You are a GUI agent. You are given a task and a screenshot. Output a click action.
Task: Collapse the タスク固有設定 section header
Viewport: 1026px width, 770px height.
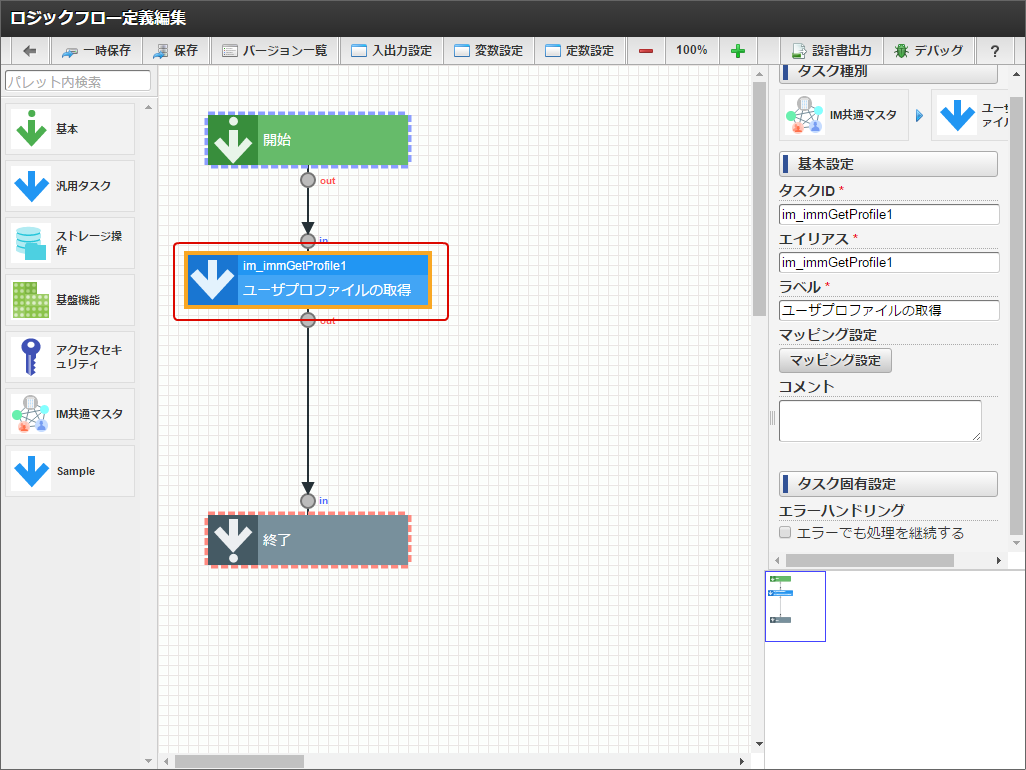889,484
